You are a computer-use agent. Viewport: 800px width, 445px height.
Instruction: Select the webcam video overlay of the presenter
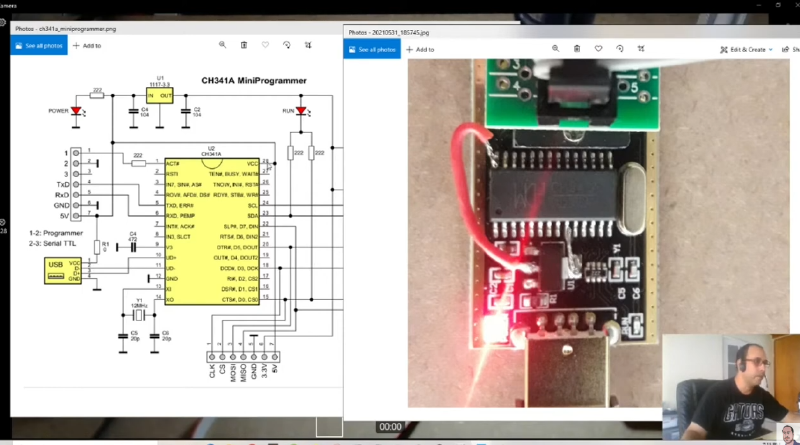pos(731,387)
